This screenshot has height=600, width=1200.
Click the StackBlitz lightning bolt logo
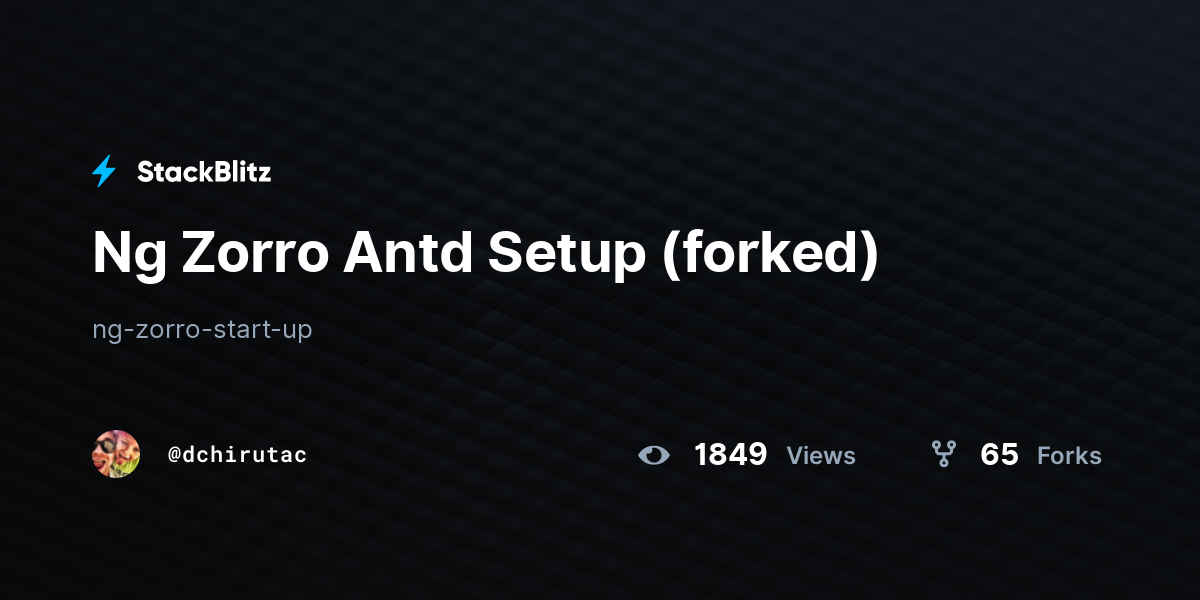click(104, 172)
